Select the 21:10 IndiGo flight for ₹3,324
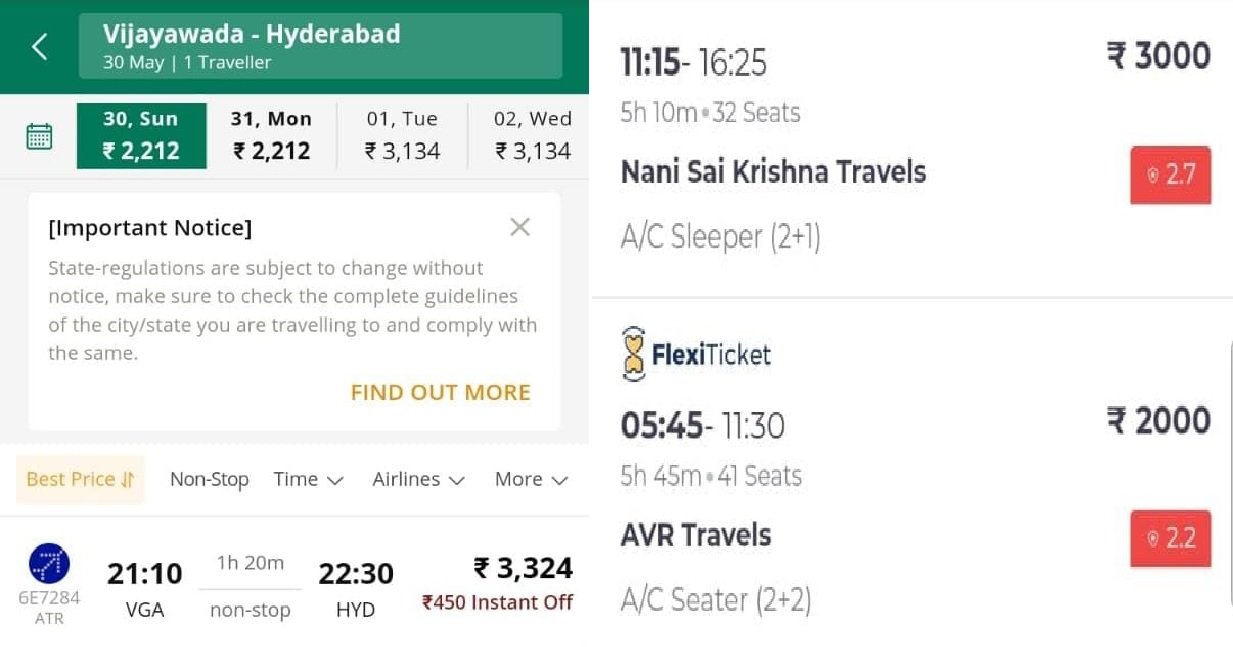The height and width of the screenshot is (647, 1233). [300, 585]
